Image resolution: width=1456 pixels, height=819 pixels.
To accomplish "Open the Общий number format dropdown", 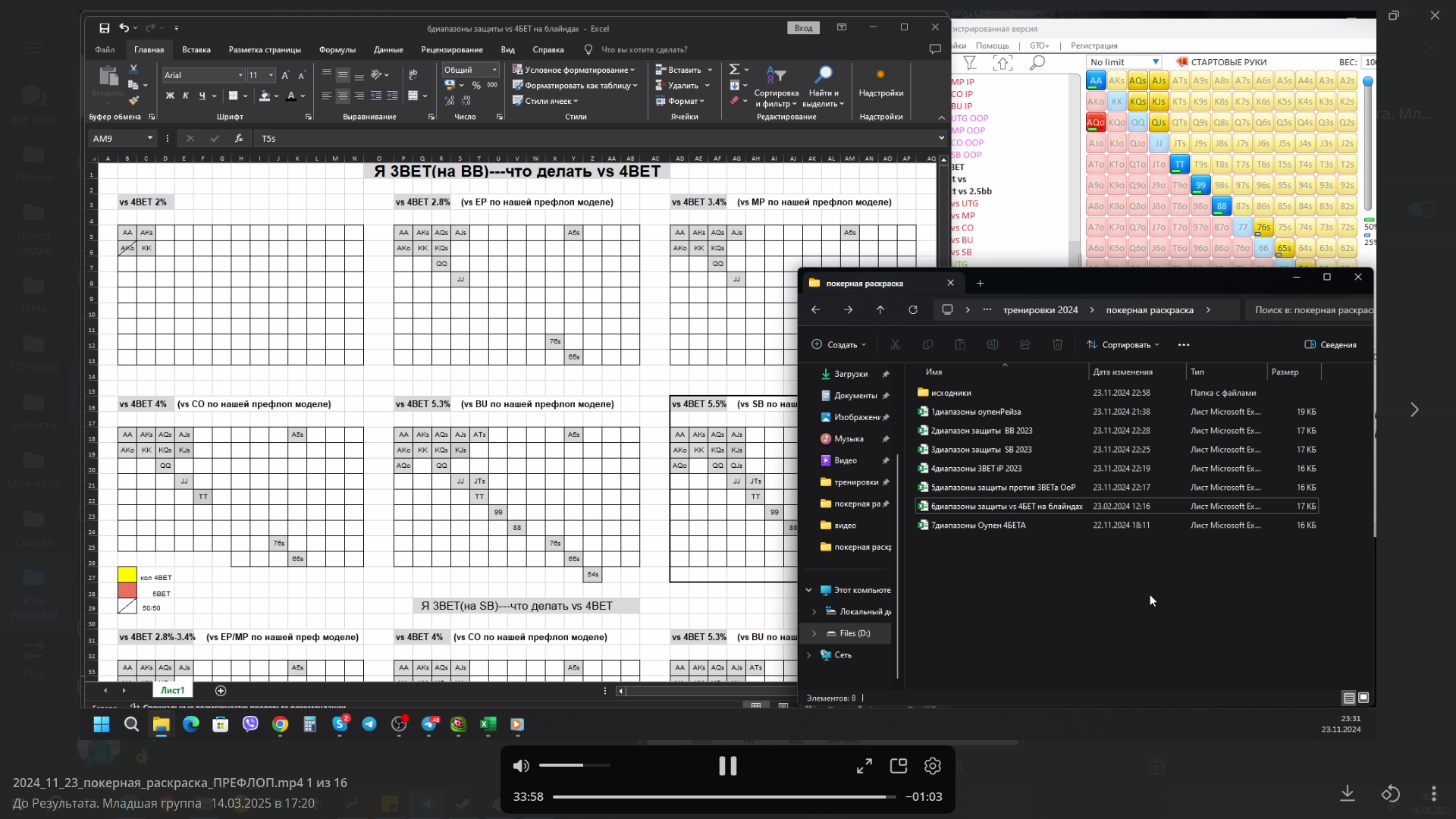I will [x=494, y=70].
